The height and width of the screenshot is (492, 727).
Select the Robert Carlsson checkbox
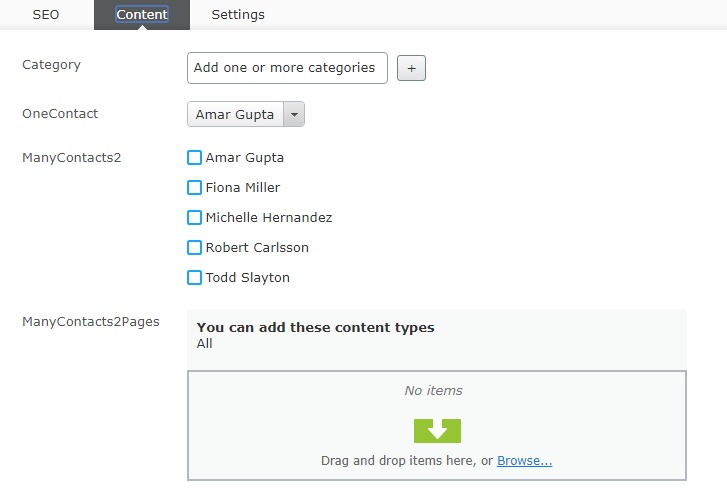(195, 248)
